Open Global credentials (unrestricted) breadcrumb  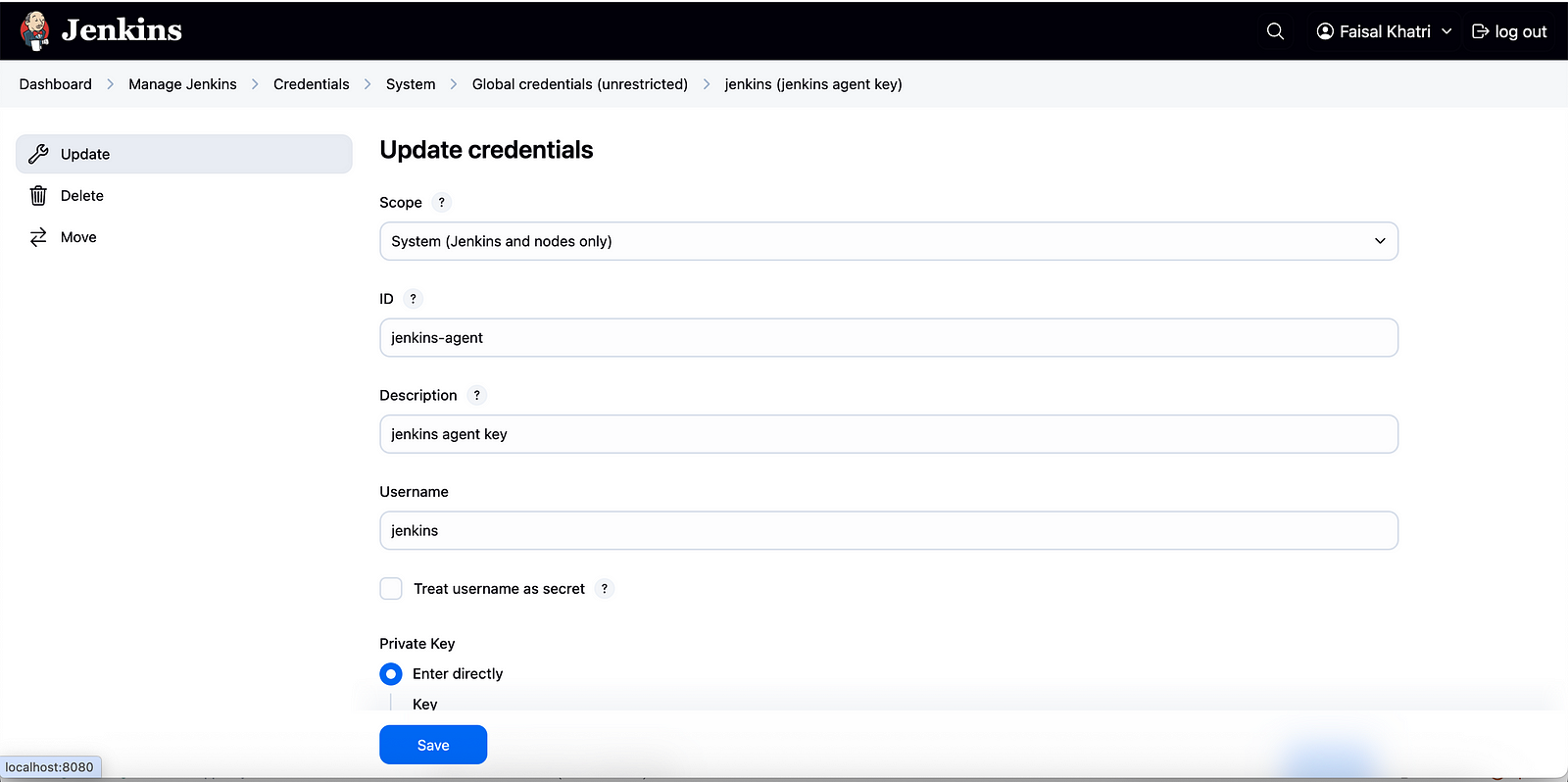click(x=580, y=84)
